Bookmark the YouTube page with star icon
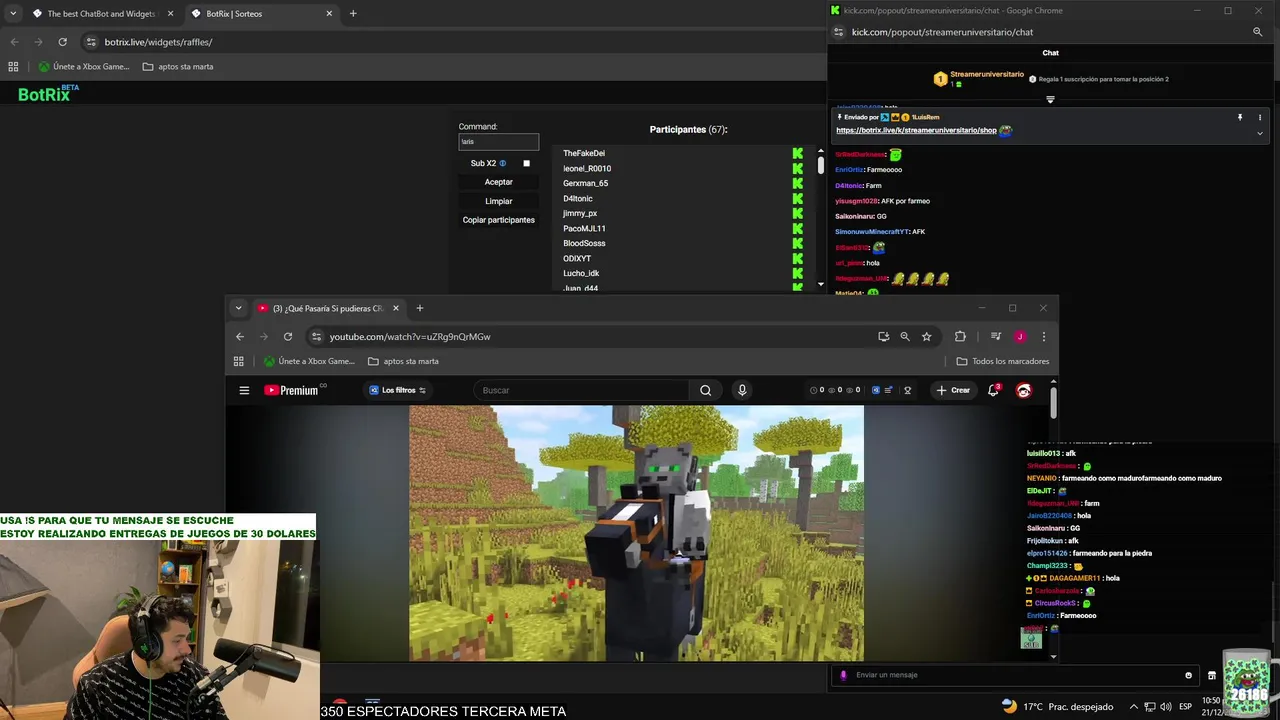This screenshot has width=1280, height=720. click(x=927, y=337)
